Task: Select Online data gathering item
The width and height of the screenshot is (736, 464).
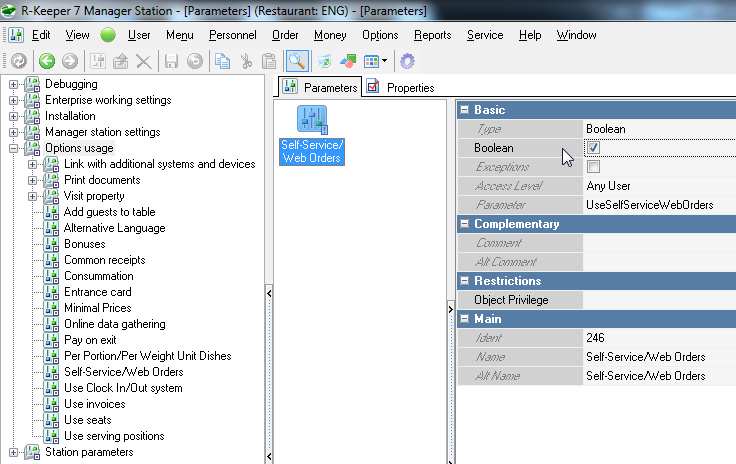Action: pyautogui.click(x=115, y=324)
